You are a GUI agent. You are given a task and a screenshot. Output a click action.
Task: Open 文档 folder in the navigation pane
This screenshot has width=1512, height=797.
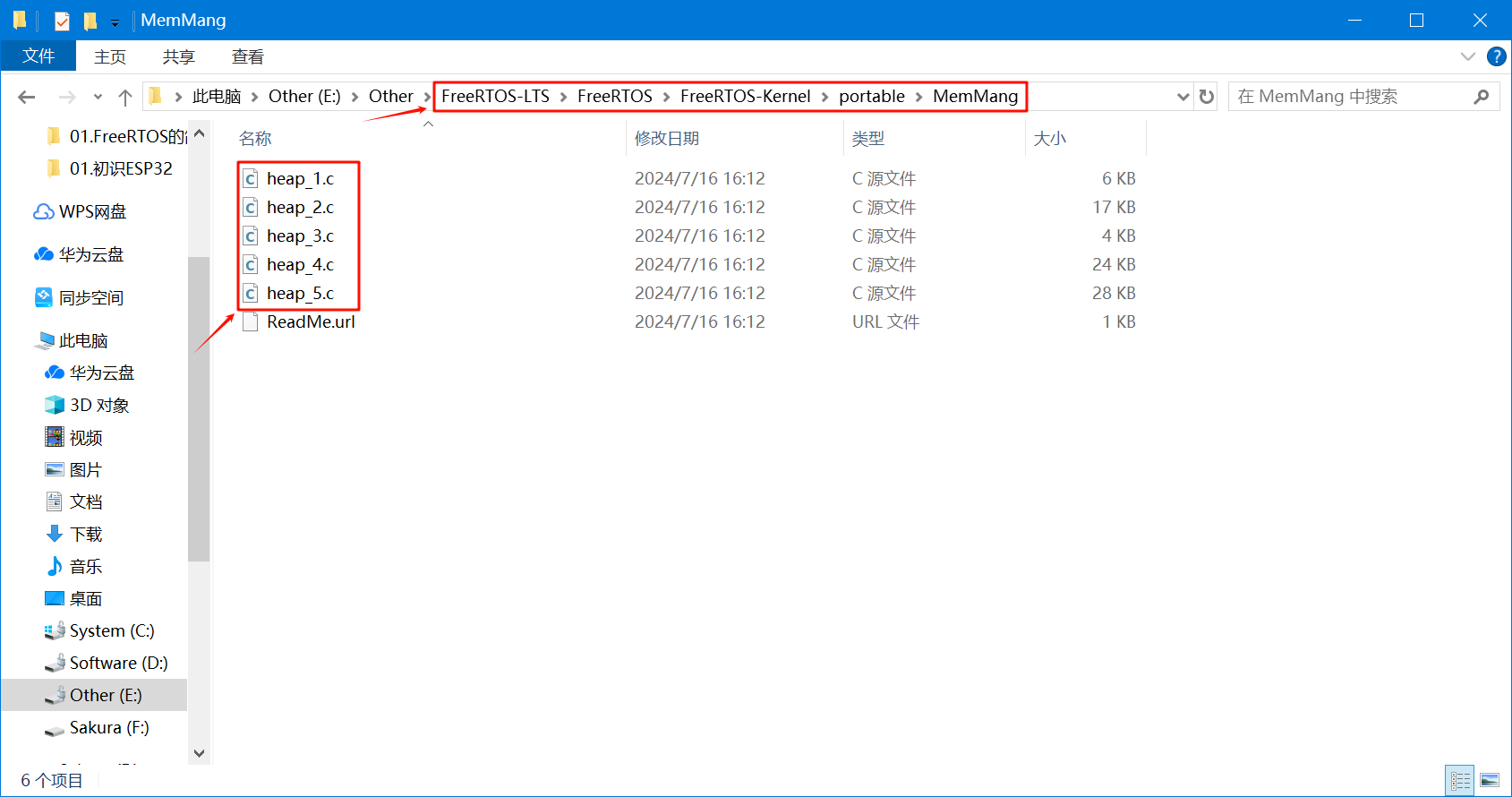tap(74, 501)
